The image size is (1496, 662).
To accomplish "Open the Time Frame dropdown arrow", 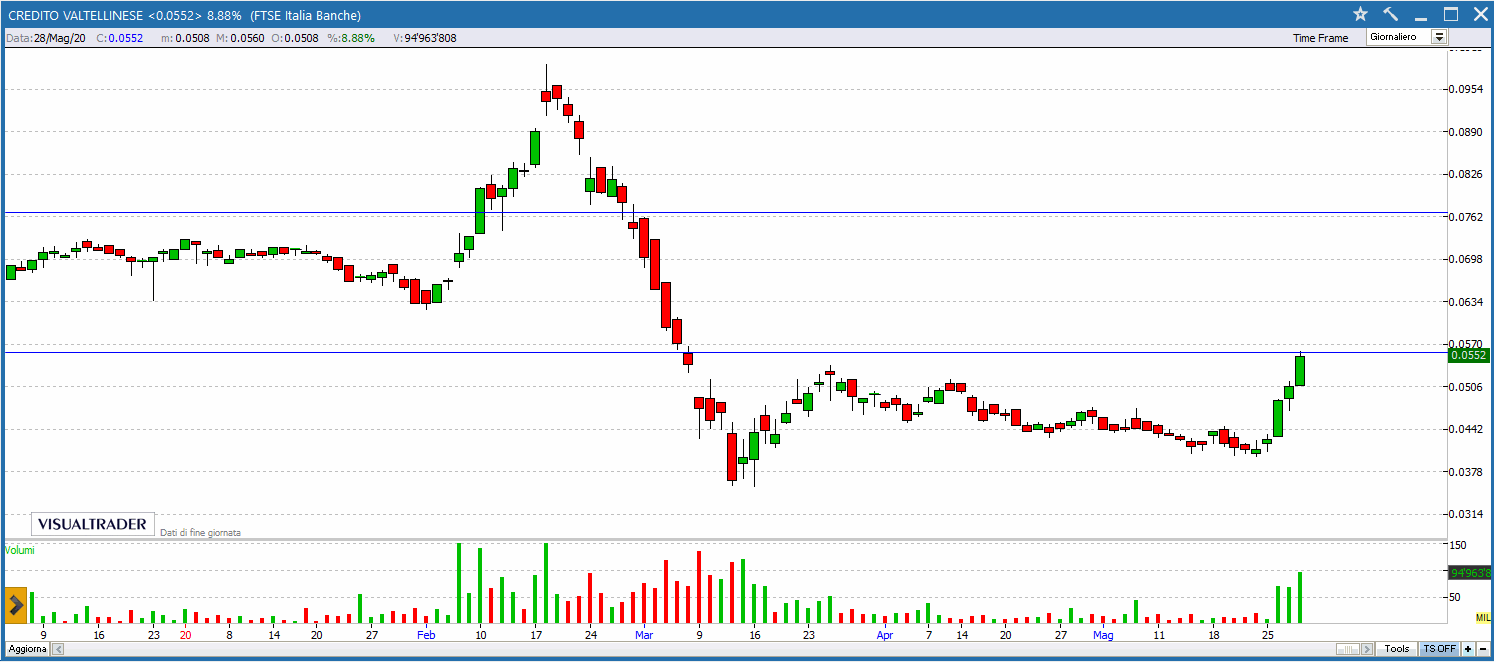I will (x=1439, y=37).
